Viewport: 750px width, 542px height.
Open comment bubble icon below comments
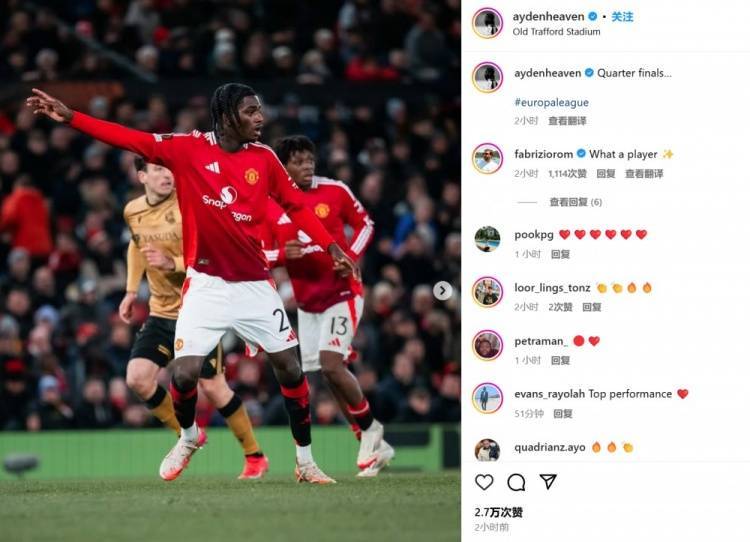pos(516,482)
